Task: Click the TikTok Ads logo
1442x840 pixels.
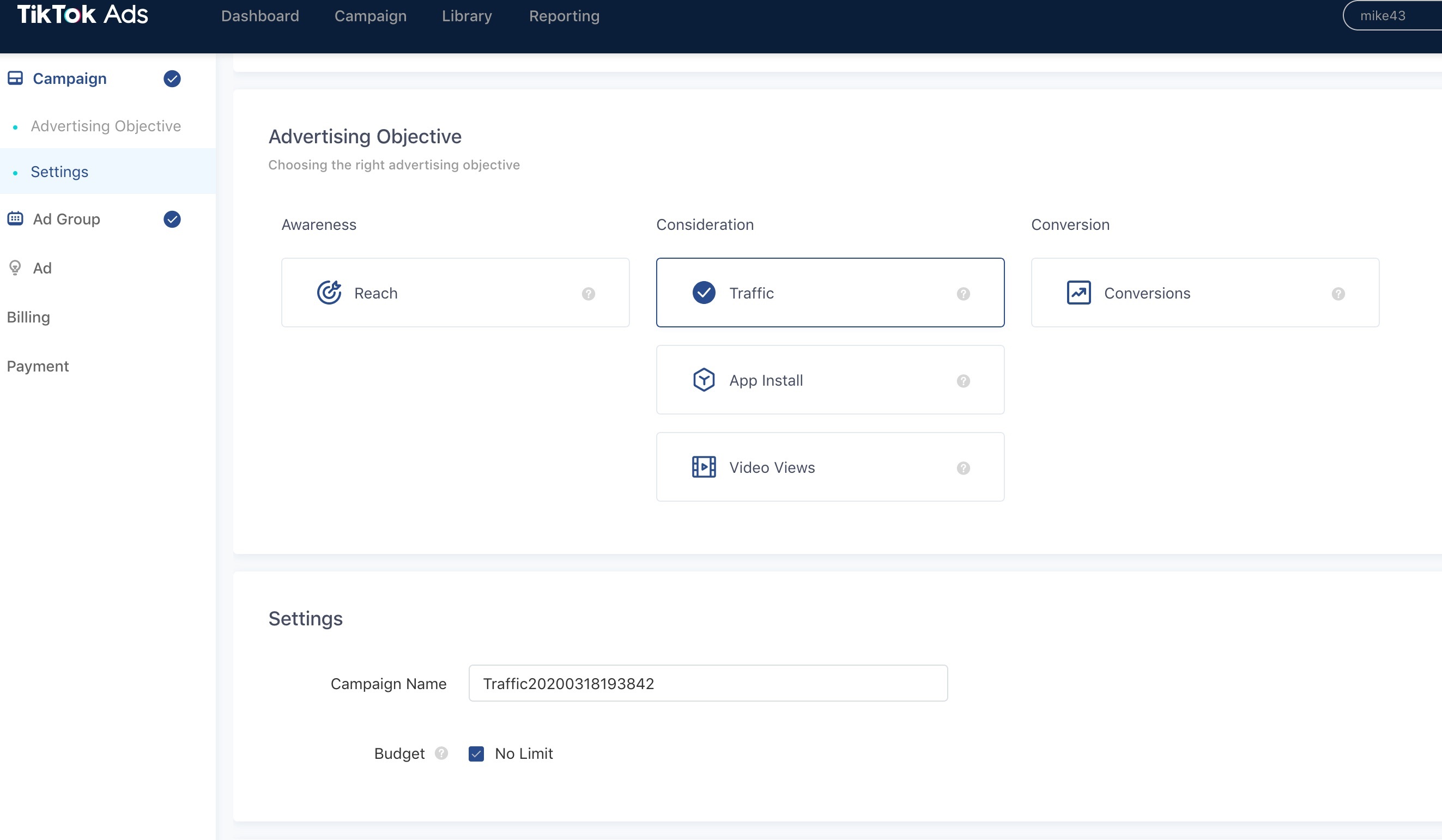Action: click(x=82, y=14)
